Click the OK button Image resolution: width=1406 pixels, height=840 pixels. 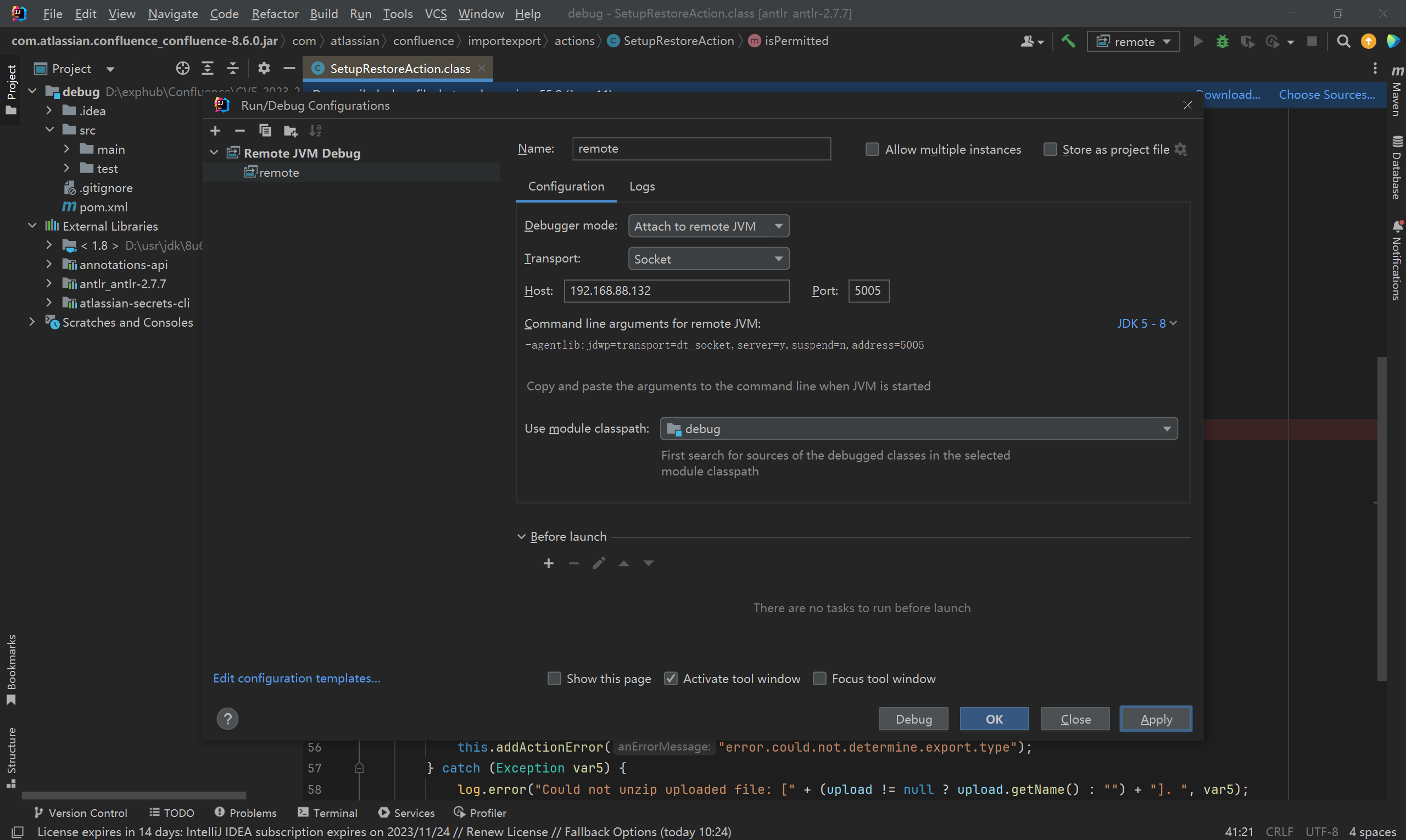994,719
